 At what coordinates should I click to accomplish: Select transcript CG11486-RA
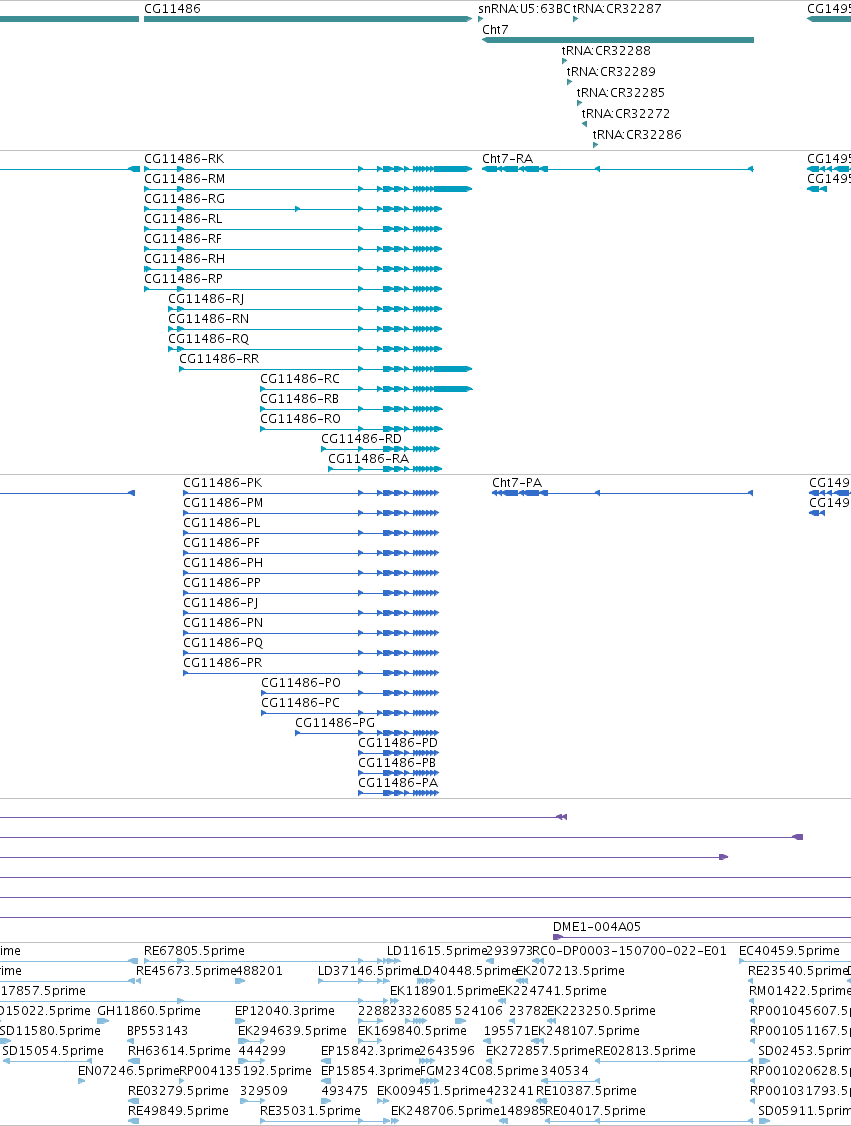click(x=368, y=460)
